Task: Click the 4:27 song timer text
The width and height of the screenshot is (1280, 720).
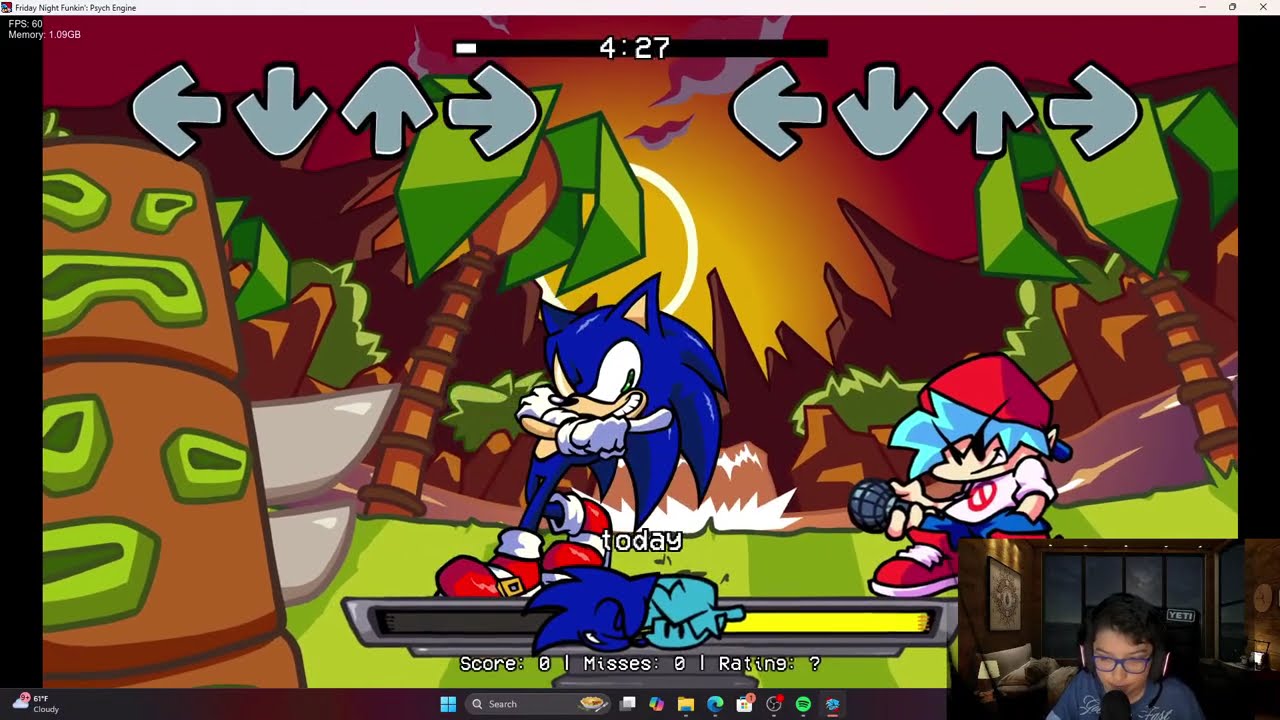Action: tap(634, 47)
